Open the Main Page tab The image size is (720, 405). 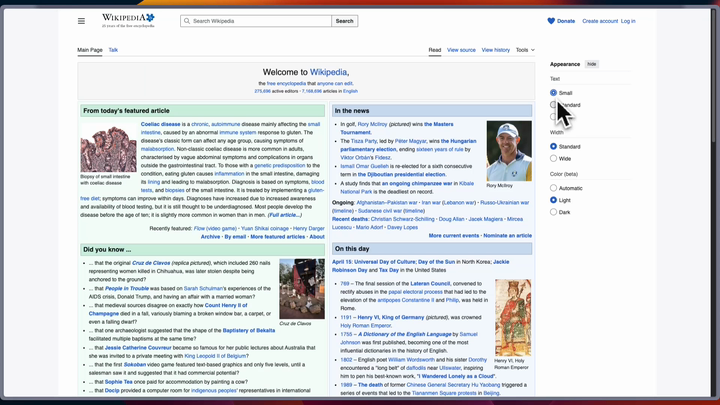tap(90, 50)
